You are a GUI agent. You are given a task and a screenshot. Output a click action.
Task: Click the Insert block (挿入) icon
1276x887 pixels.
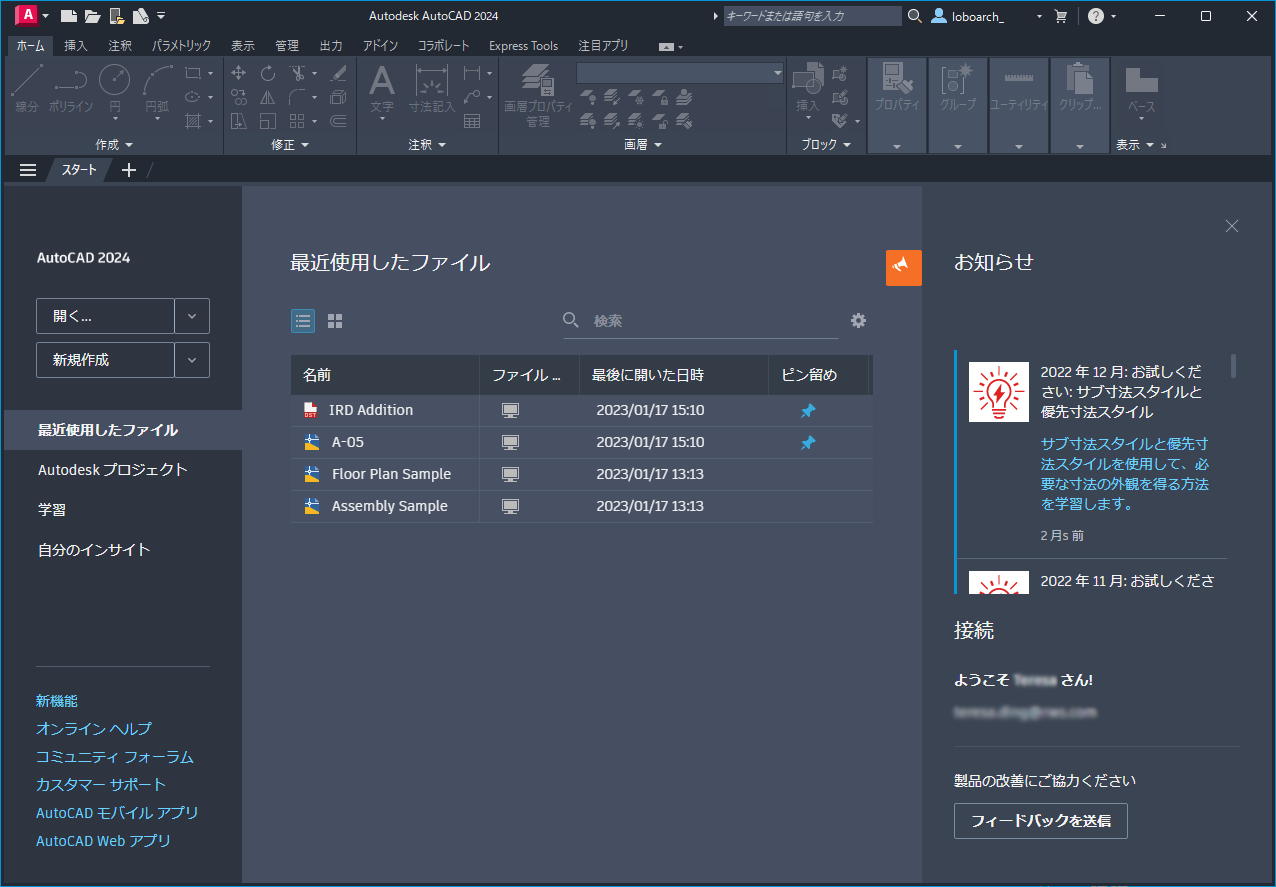pos(807,88)
